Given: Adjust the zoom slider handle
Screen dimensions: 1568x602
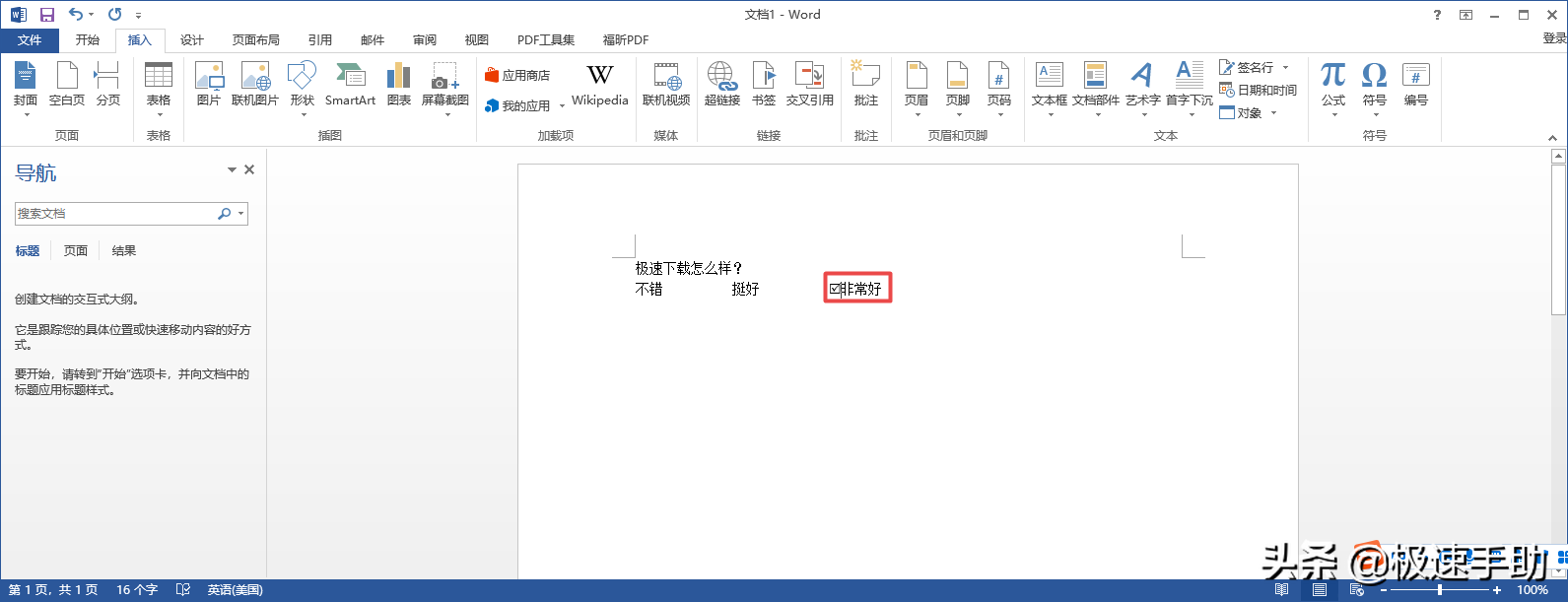Looking at the screenshot, I should point(1440,590).
